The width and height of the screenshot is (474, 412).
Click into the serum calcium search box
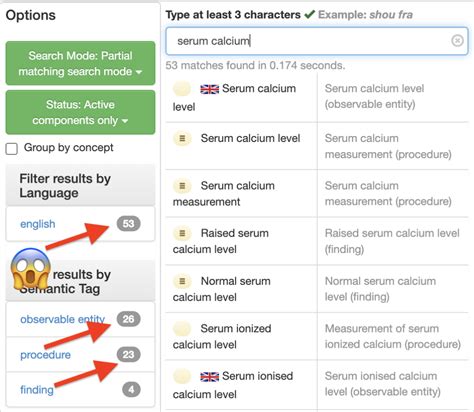pos(317,41)
